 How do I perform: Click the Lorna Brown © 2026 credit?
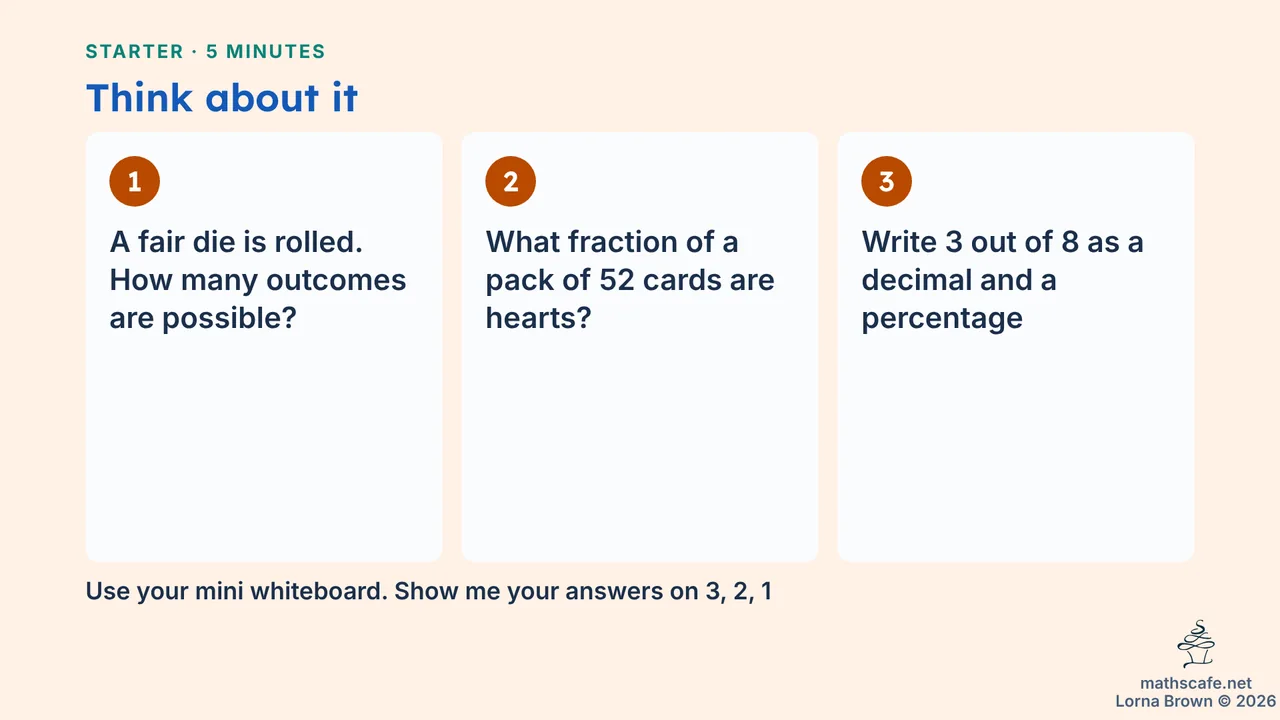click(x=1197, y=701)
